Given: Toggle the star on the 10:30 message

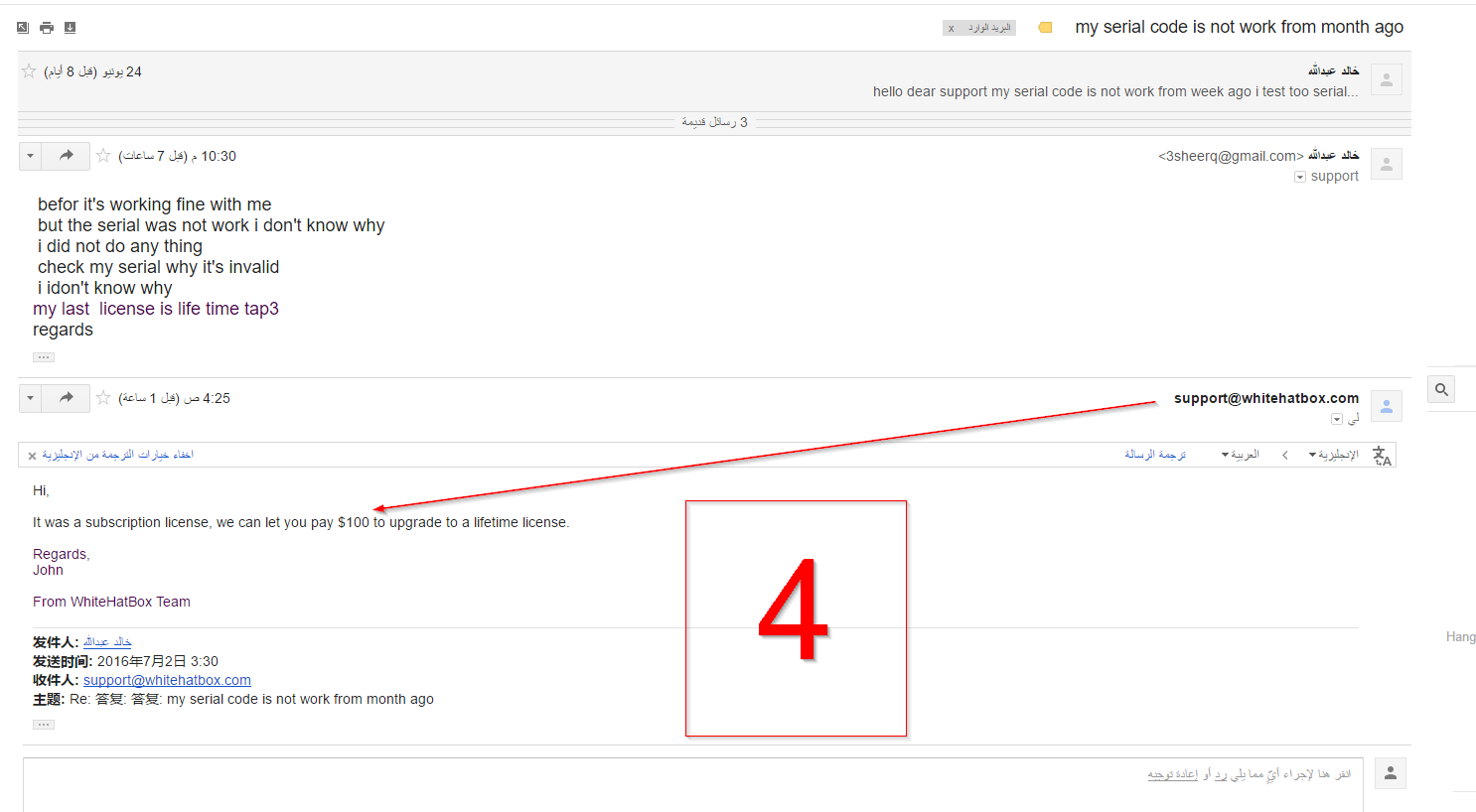Looking at the screenshot, I should pos(103,156).
